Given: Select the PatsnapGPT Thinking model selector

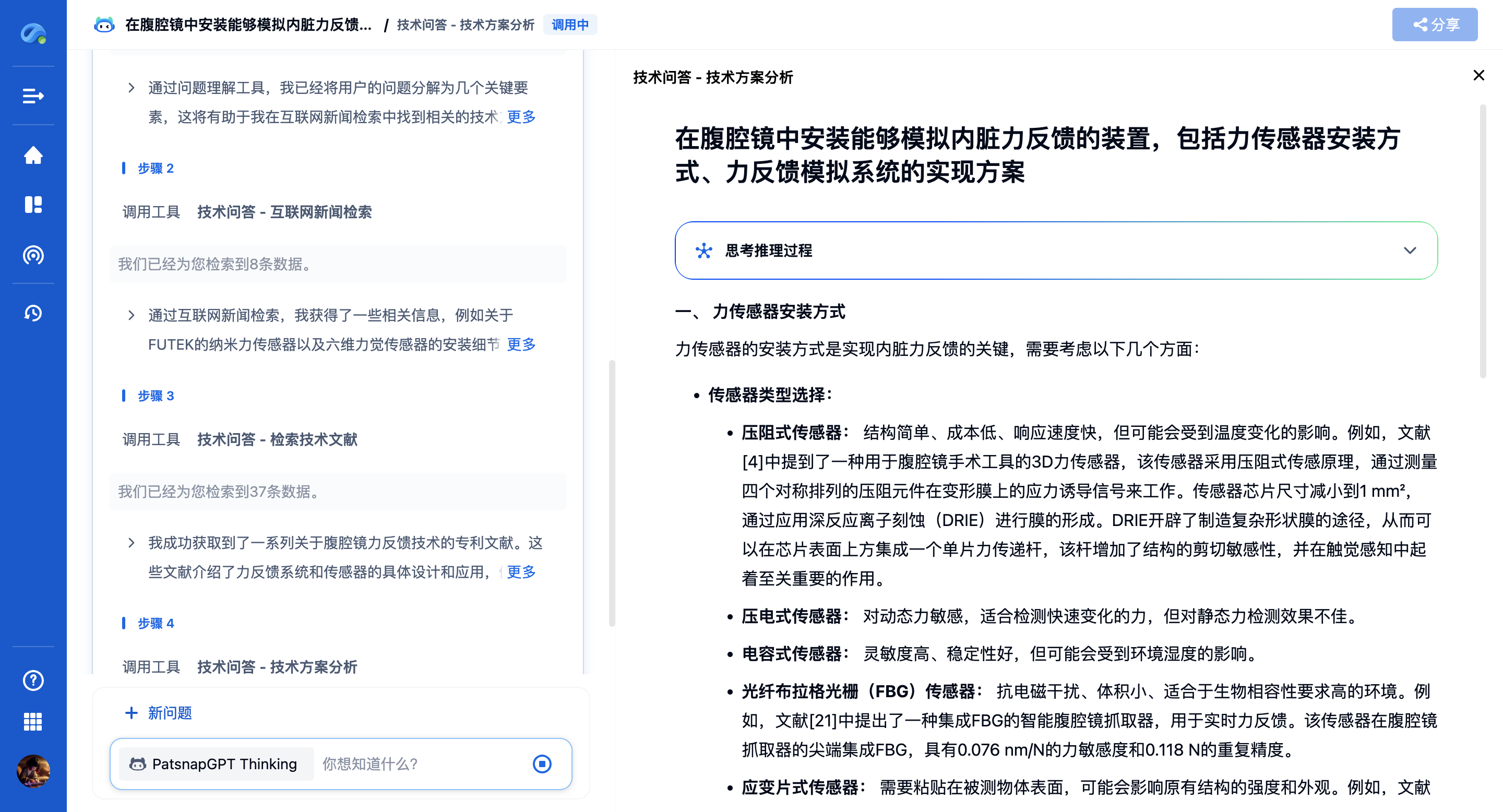Looking at the screenshot, I should click(x=216, y=763).
